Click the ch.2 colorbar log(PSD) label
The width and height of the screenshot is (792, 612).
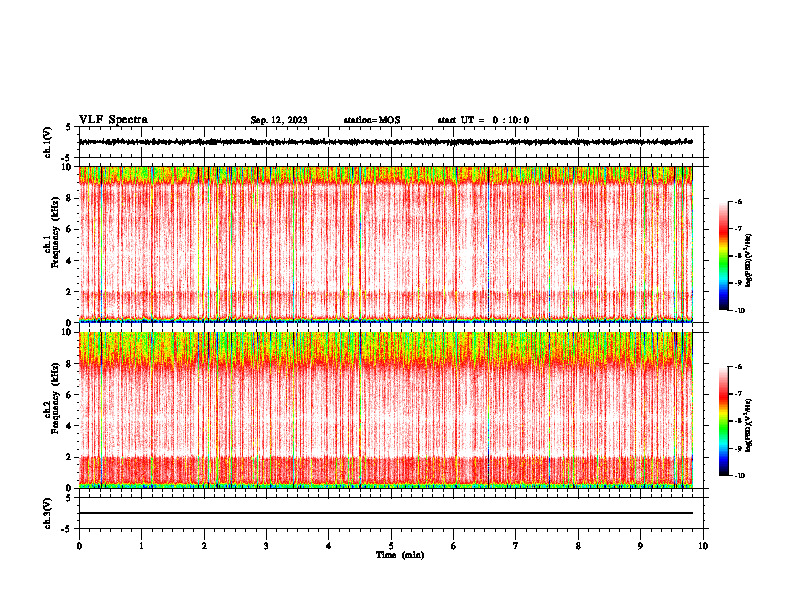(x=748, y=425)
